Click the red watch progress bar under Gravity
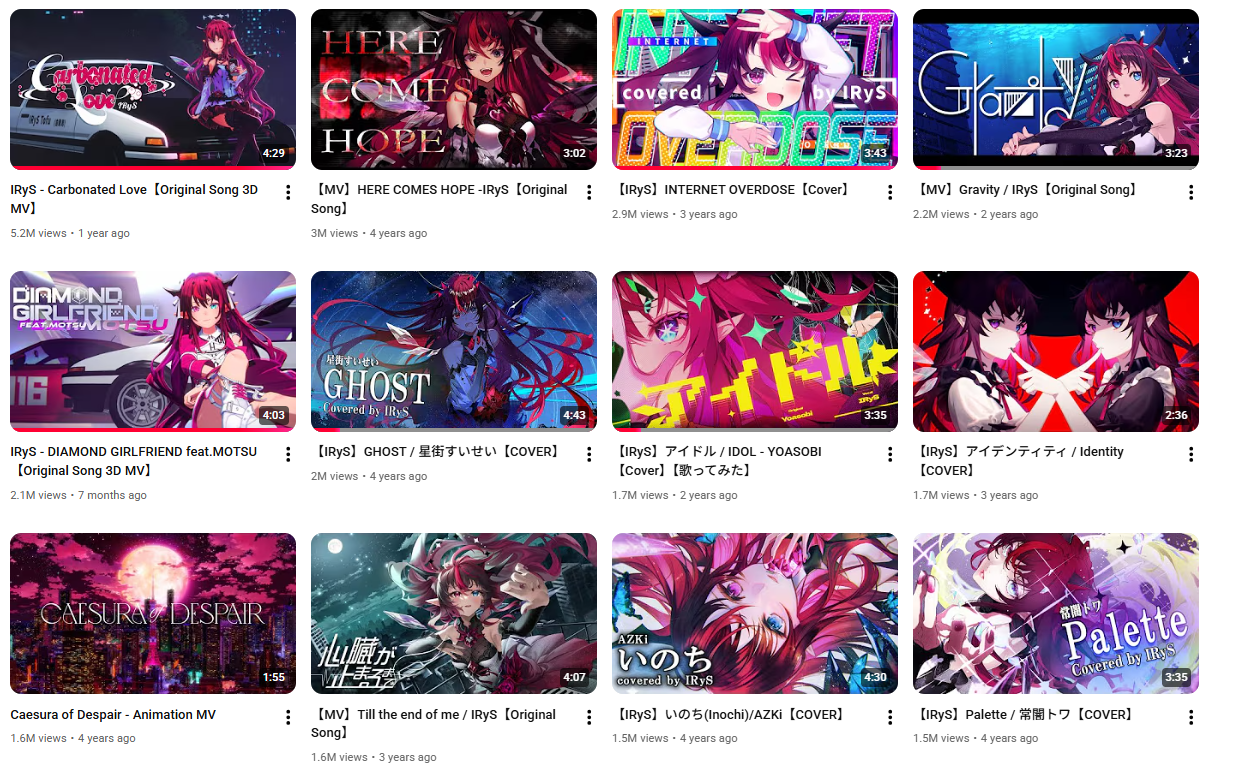 (x=927, y=168)
